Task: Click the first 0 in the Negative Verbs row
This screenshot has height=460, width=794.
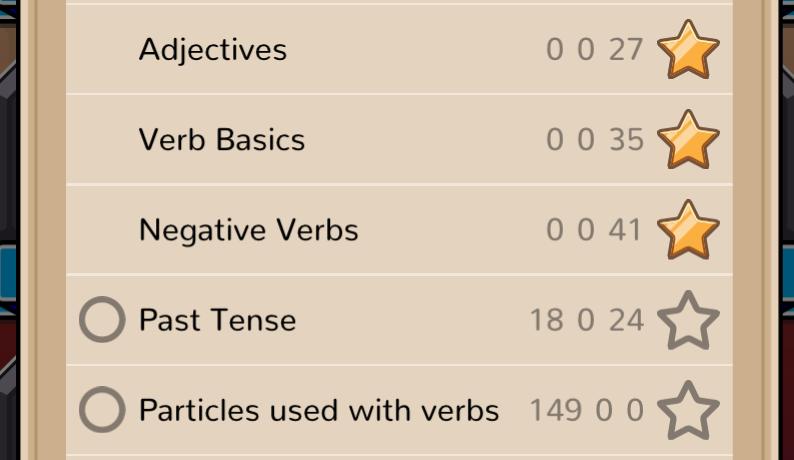Action: pos(555,230)
